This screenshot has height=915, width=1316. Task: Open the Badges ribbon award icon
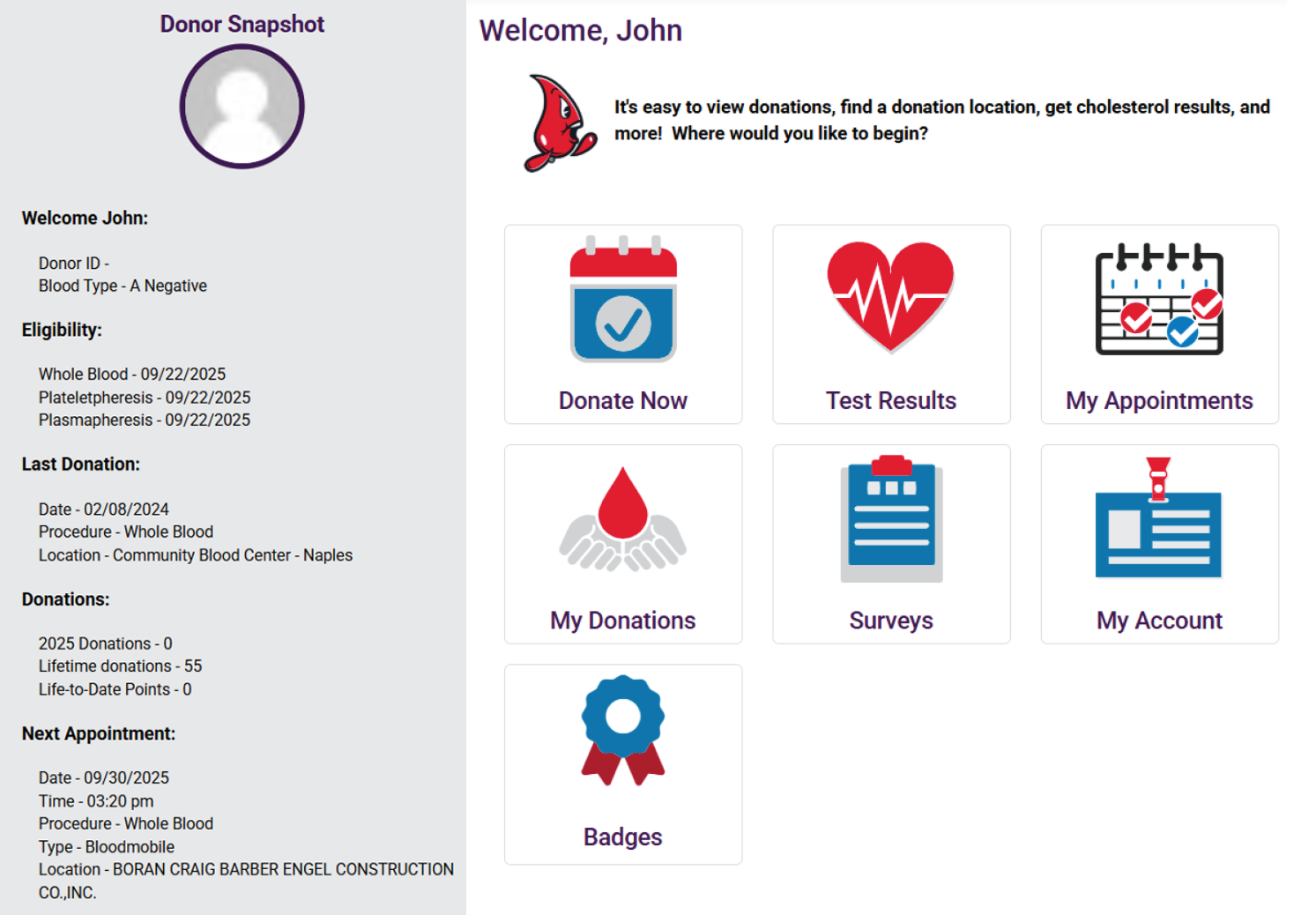coord(622,730)
